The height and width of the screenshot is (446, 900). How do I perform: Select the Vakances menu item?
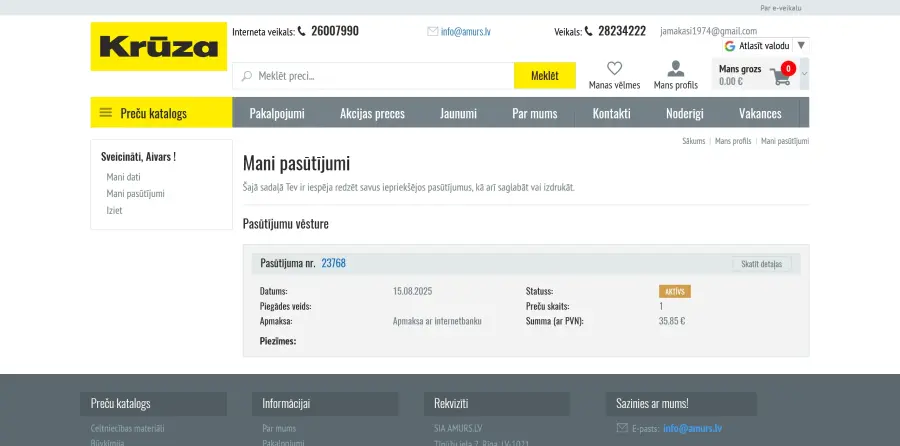(760, 113)
